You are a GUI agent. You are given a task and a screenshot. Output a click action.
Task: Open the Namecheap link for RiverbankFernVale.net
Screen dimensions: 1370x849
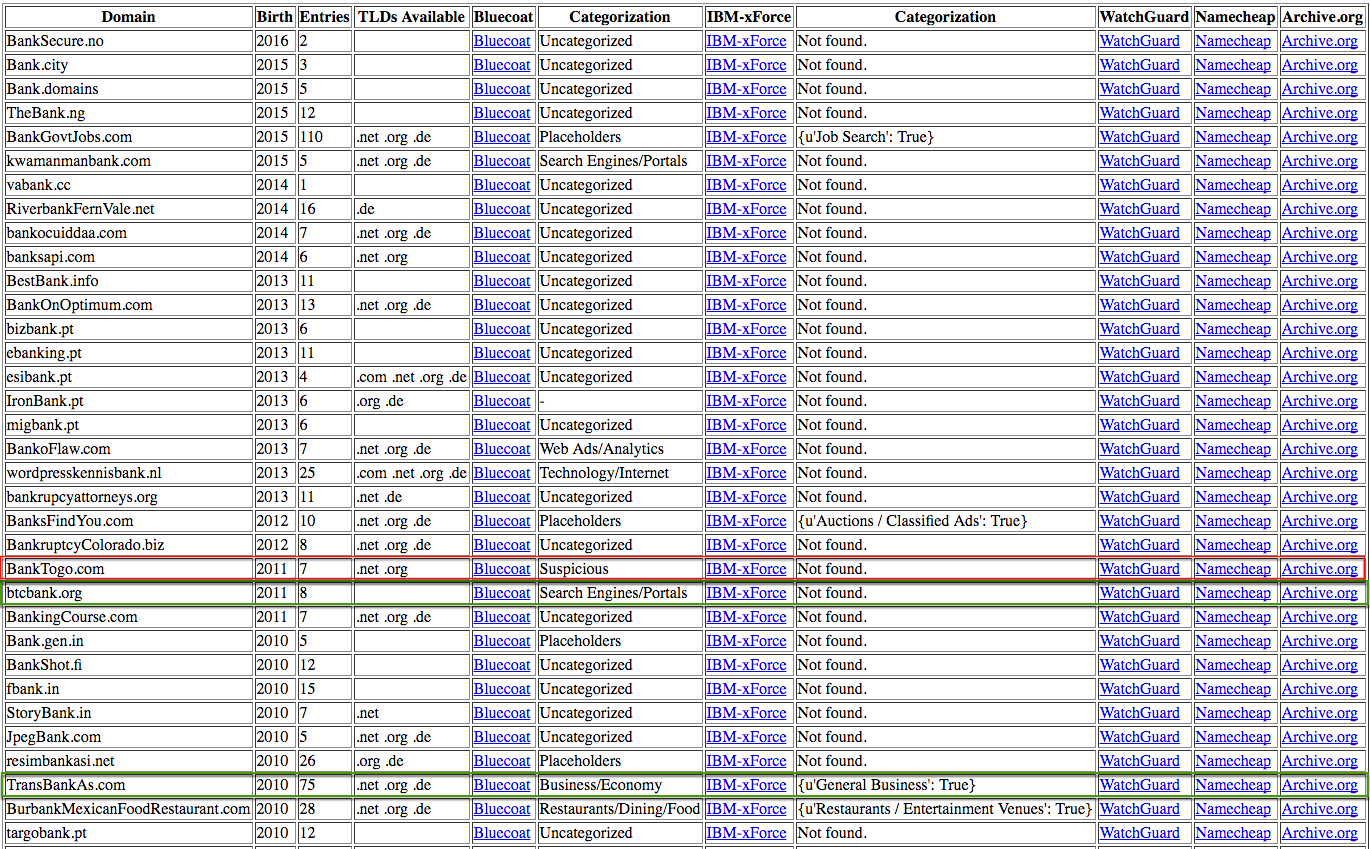(1233, 209)
